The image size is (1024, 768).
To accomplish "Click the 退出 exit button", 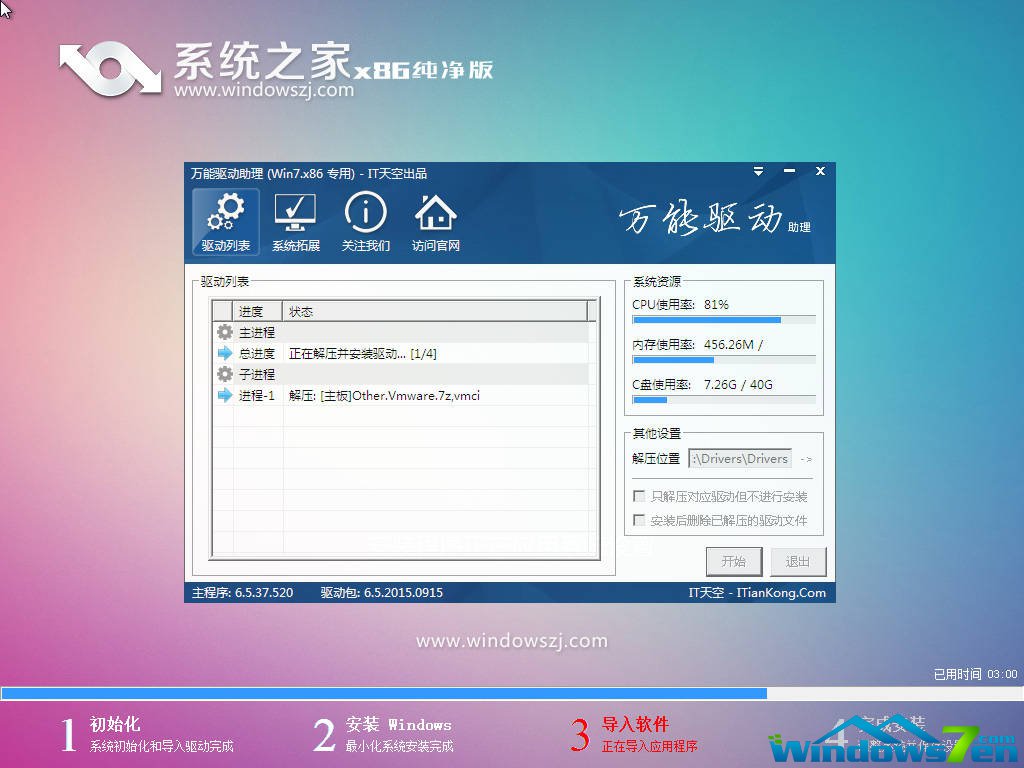I will coord(797,561).
